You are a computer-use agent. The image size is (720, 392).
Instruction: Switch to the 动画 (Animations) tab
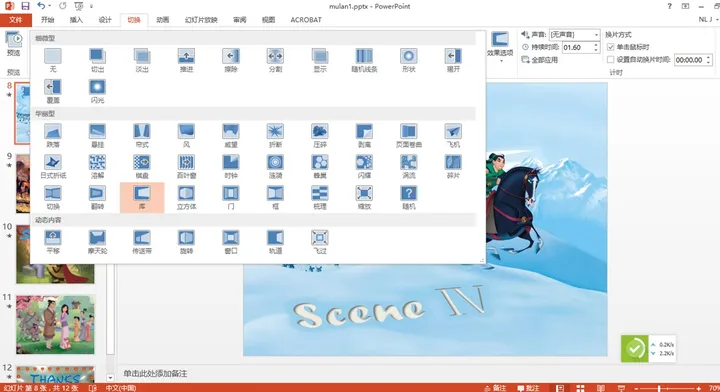163,20
